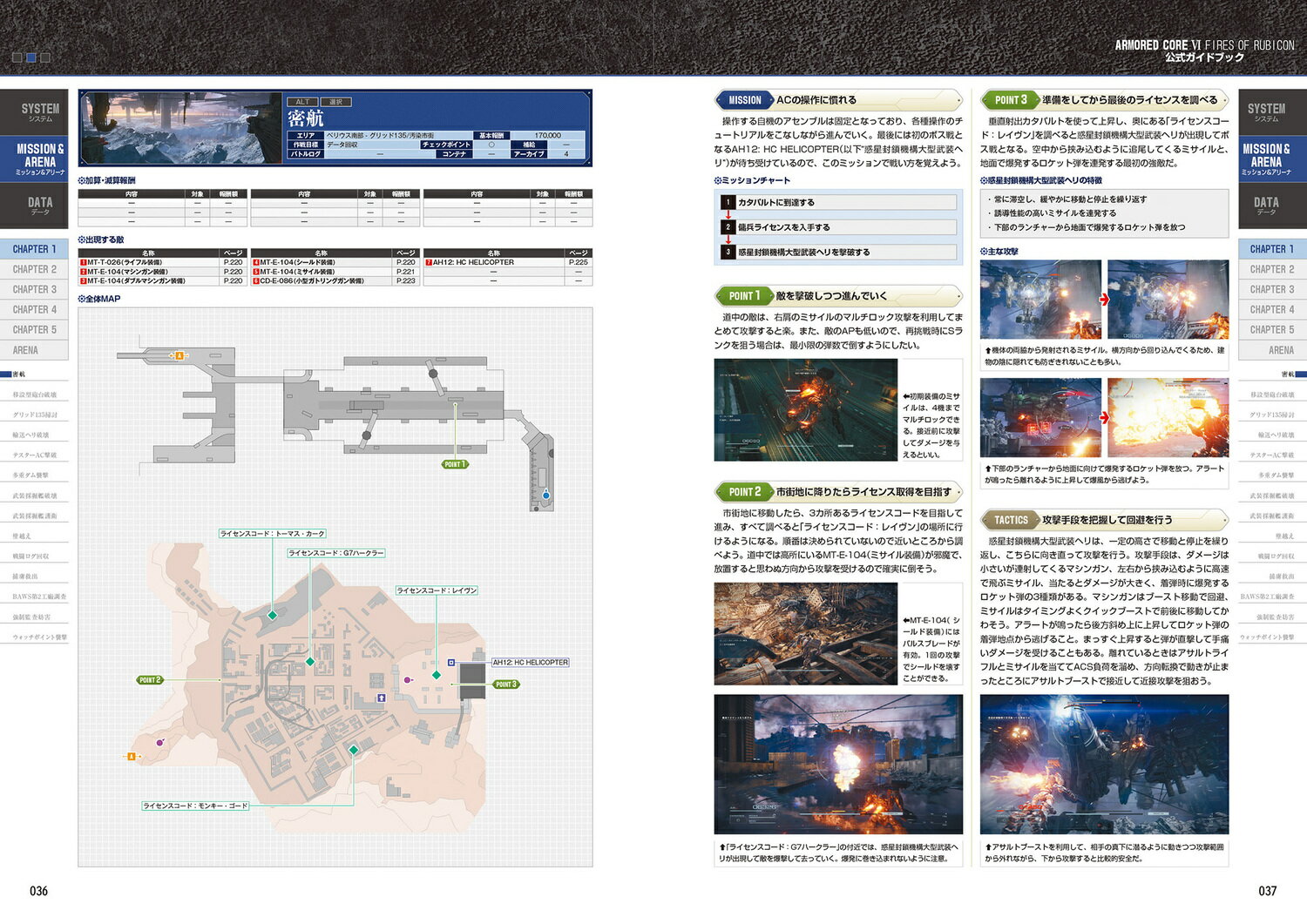
Task: Click the POINT 1 combat screenshot
Action: coord(805,410)
